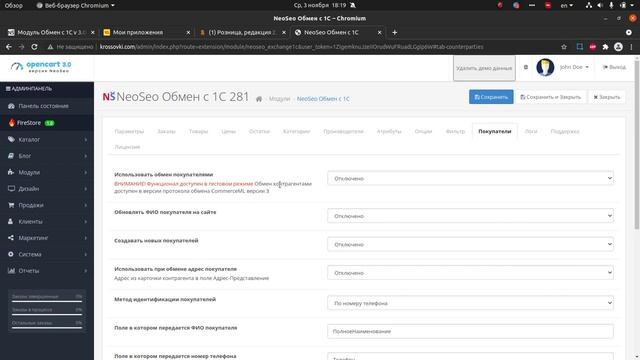
Task: Expand Модули sidebar menu
Action: (x=47, y=172)
